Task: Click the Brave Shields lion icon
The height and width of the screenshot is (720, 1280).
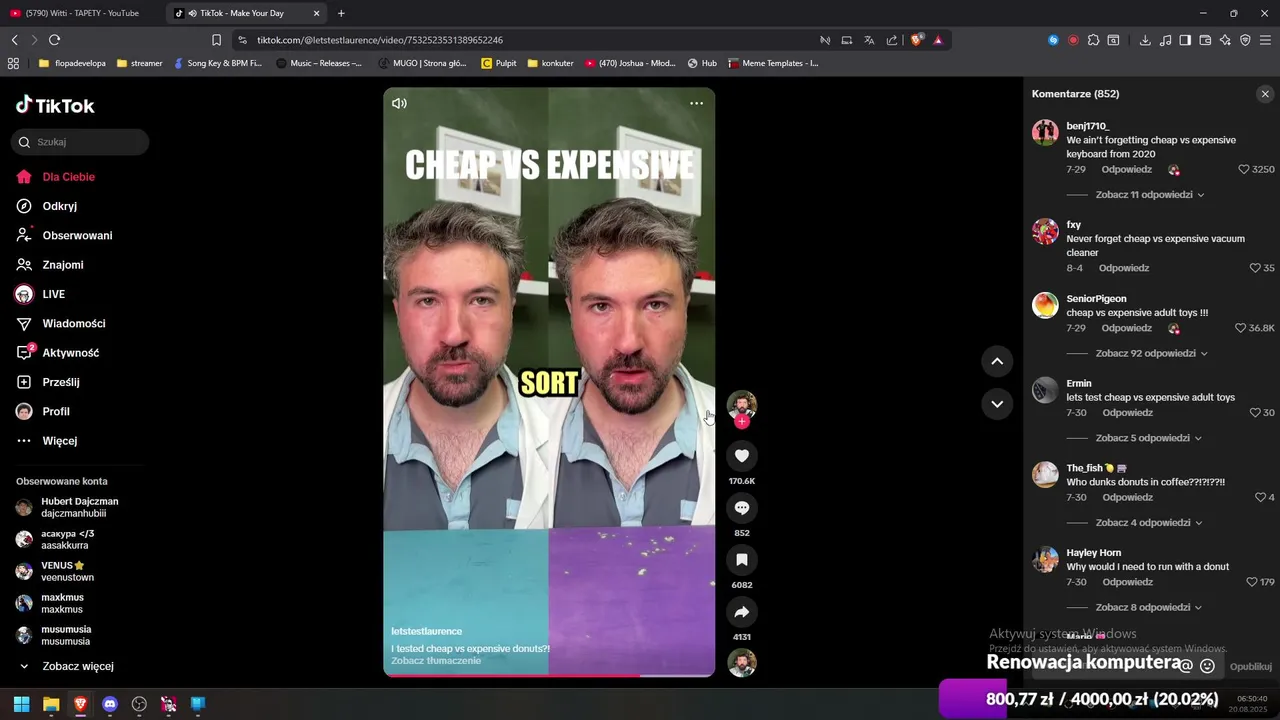Action: [916, 40]
